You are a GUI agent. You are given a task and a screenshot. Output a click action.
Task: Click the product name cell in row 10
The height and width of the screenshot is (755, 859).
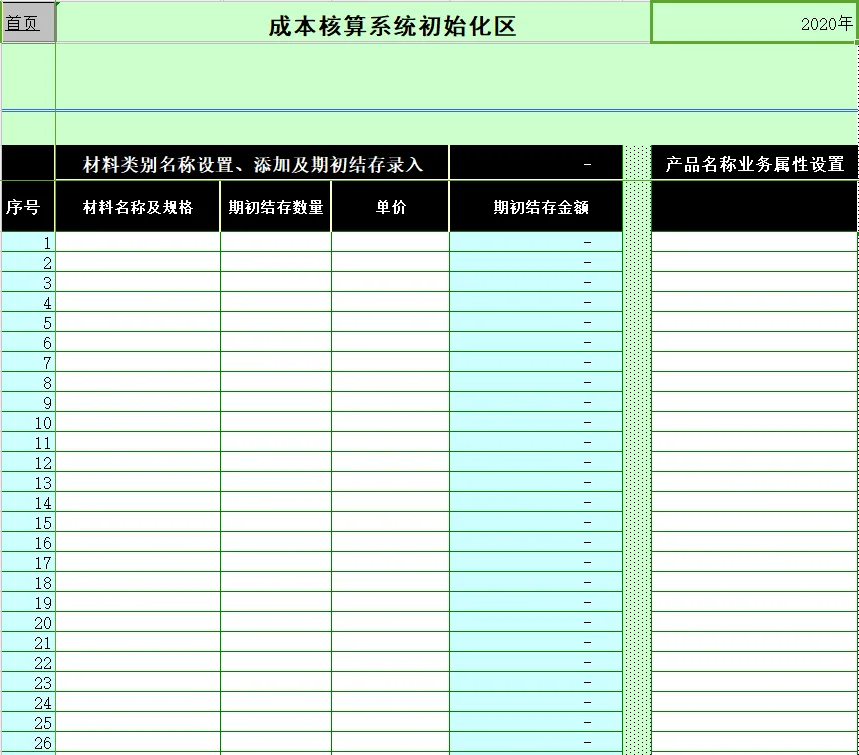click(754, 422)
